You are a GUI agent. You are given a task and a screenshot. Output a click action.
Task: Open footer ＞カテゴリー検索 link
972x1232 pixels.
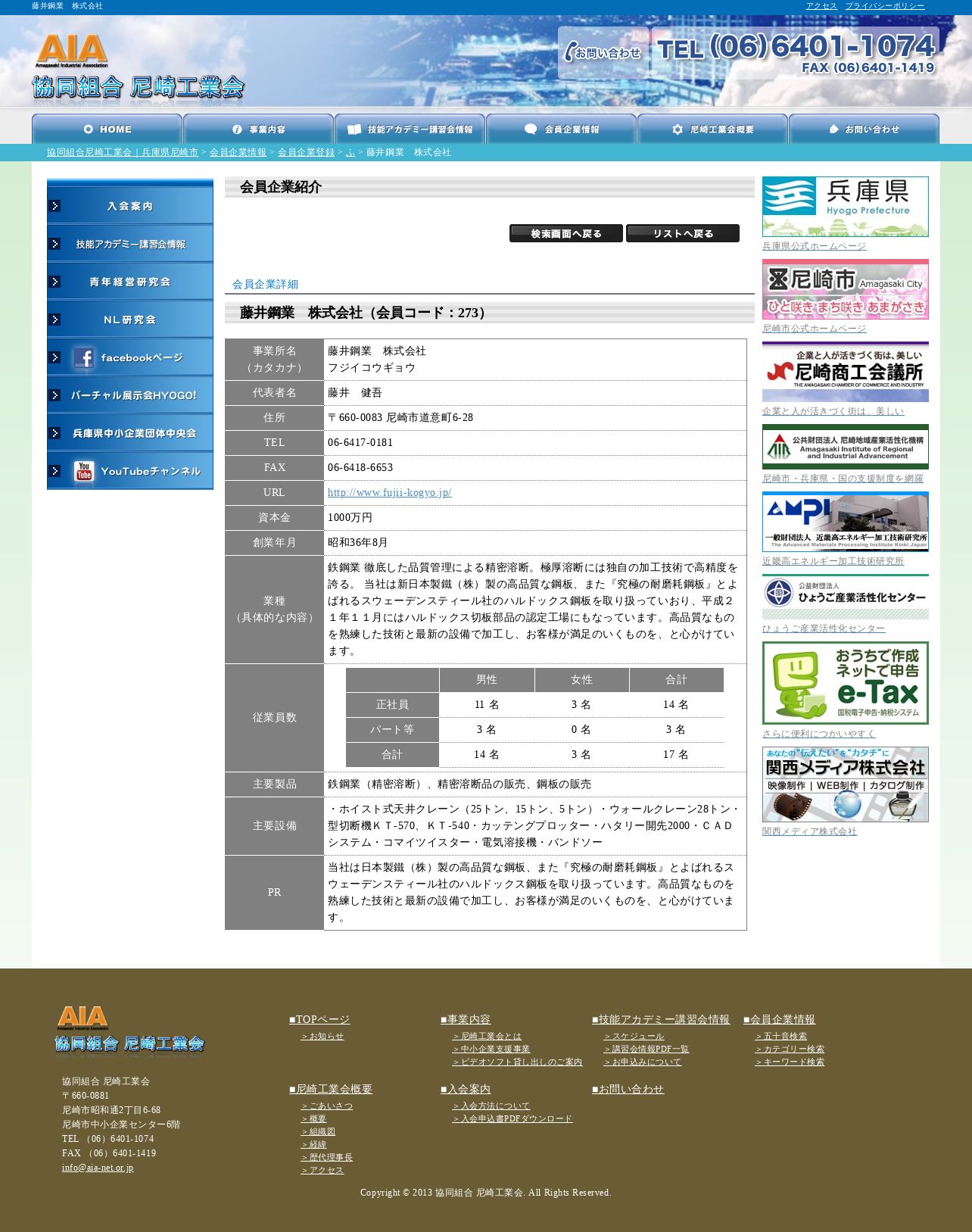790,1050
